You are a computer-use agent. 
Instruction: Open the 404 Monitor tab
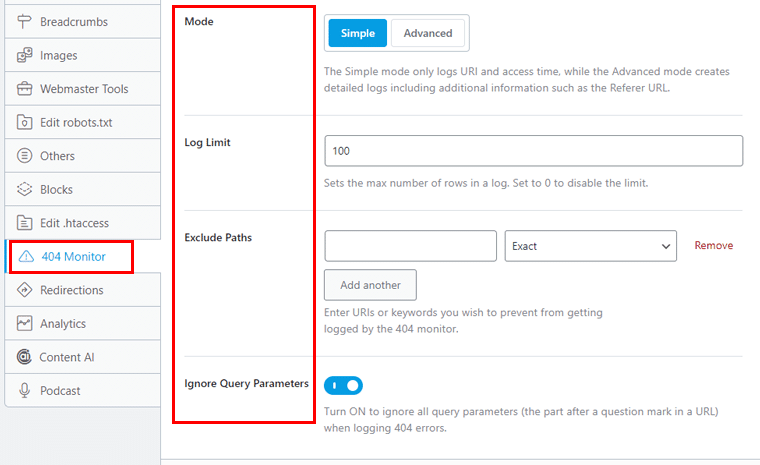pos(72,257)
